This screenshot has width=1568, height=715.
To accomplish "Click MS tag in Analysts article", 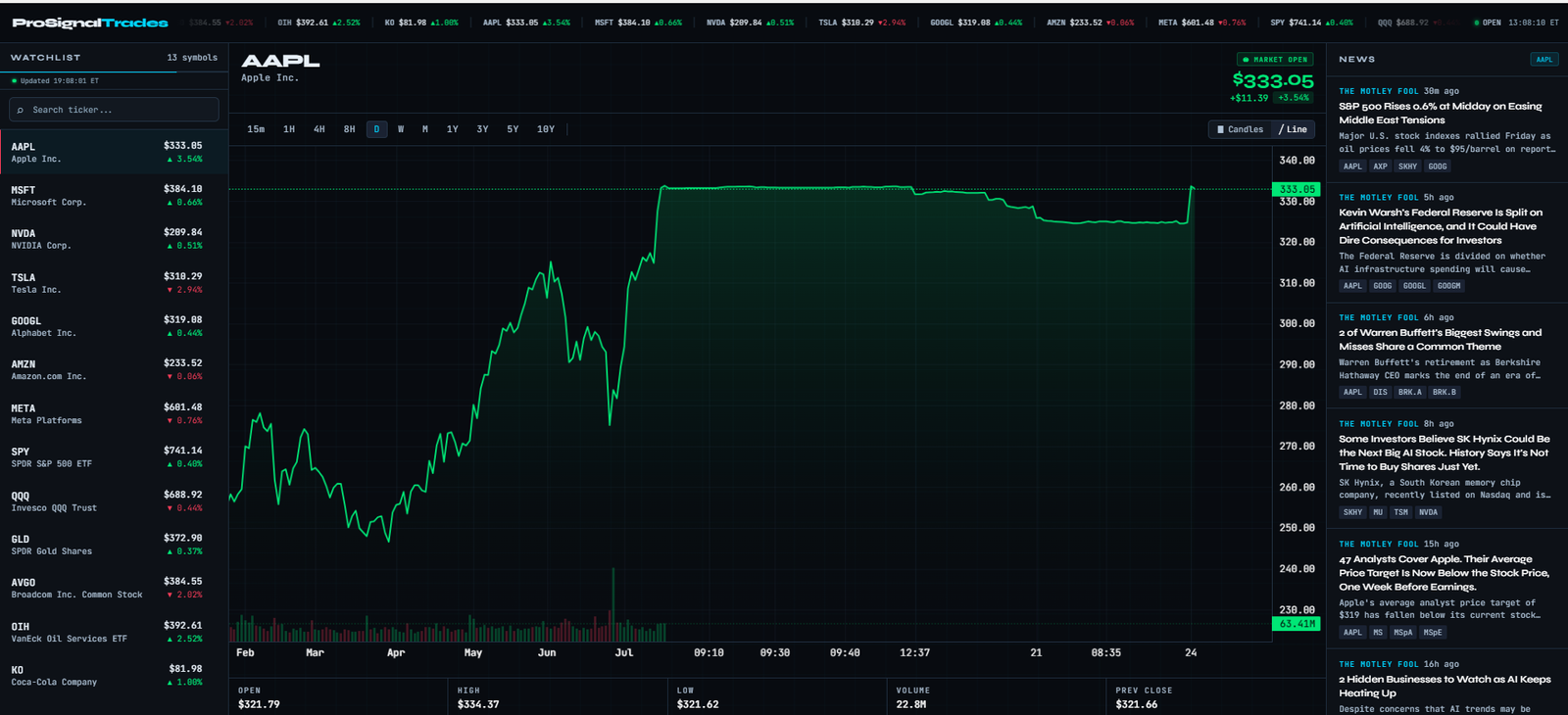I will 1378,633.
